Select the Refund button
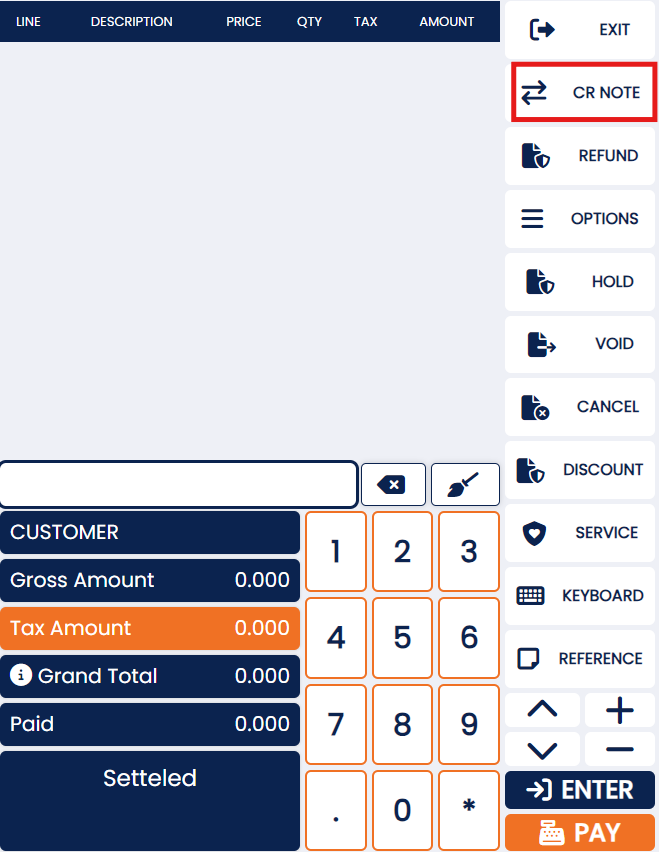 click(x=580, y=156)
